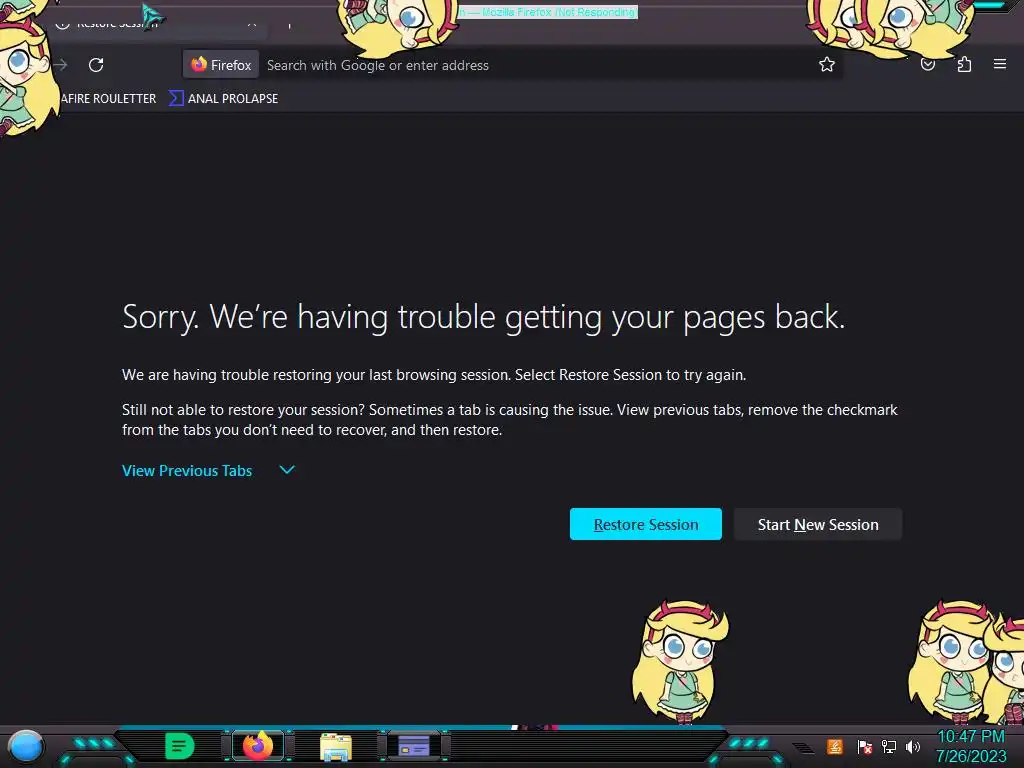This screenshot has height=768, width=1024.
Task: Open the Action Center flag tray icon
Action: point(864,746)
